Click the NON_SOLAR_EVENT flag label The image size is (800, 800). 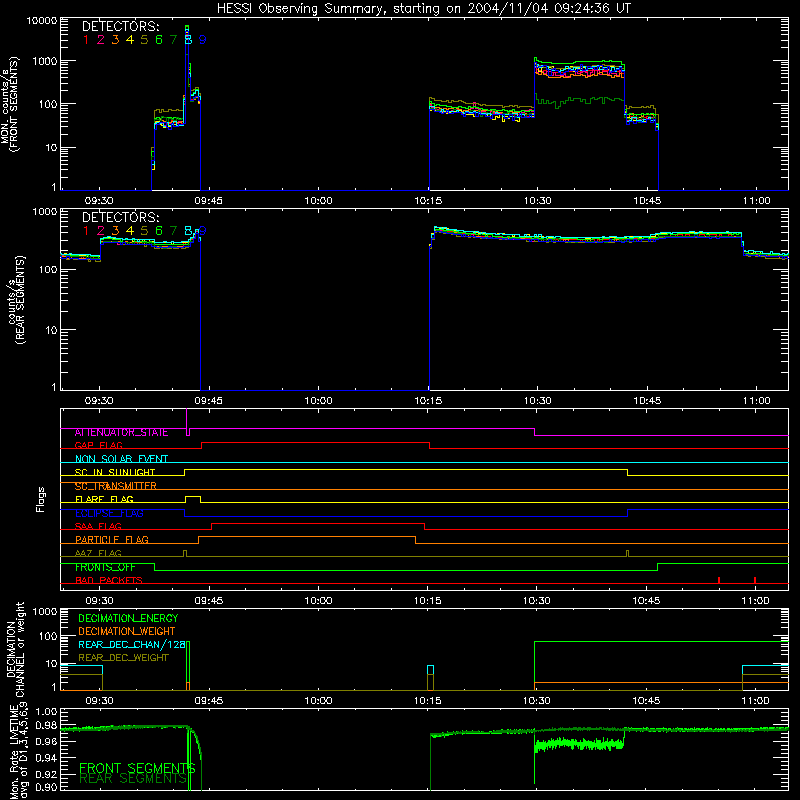tap(121, 459)
